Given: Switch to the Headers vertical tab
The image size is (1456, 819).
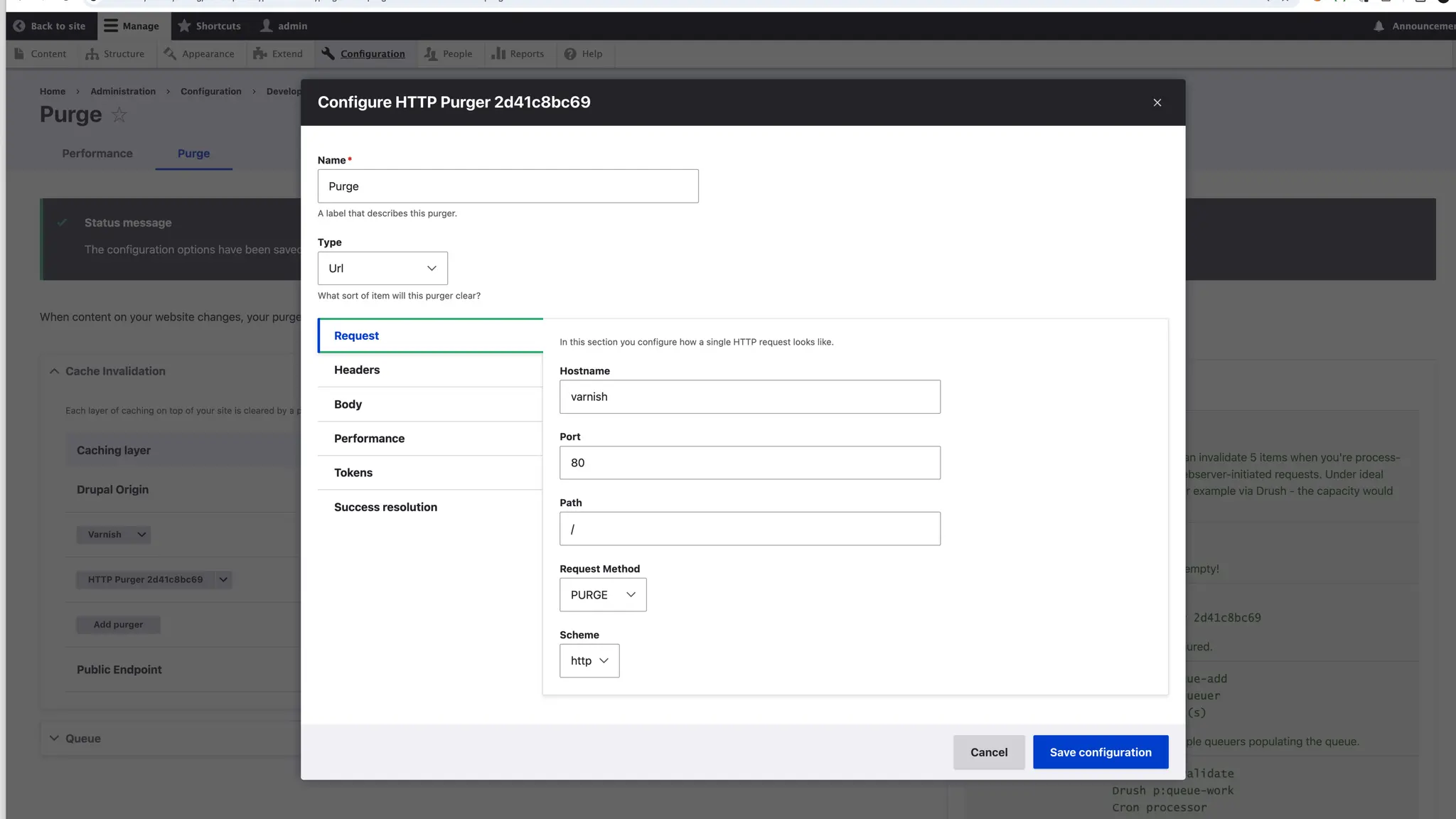Looking at the screenshot, I should point(357,370).
